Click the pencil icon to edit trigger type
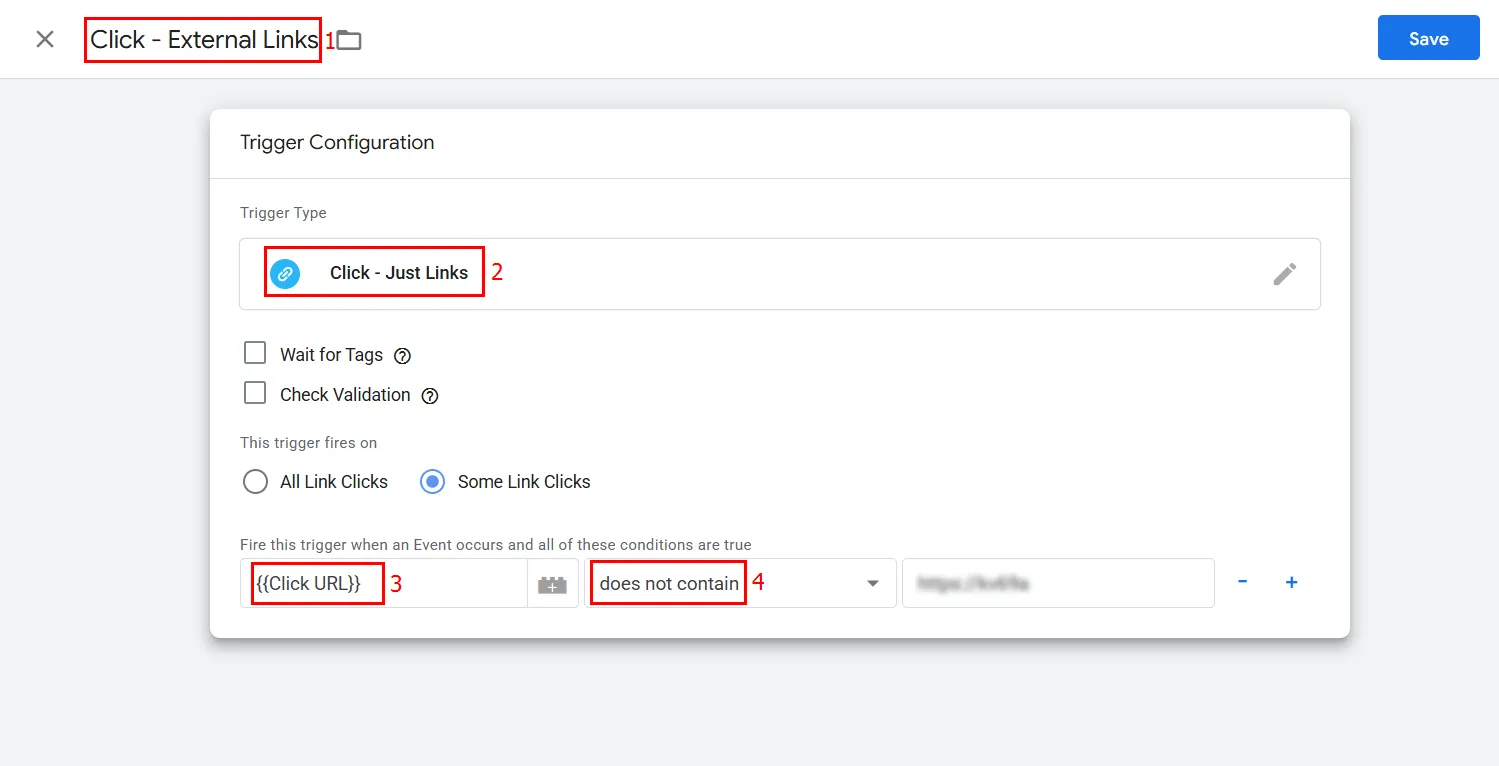This screenshot has height=766, width=1499. tap(1284, 274)
